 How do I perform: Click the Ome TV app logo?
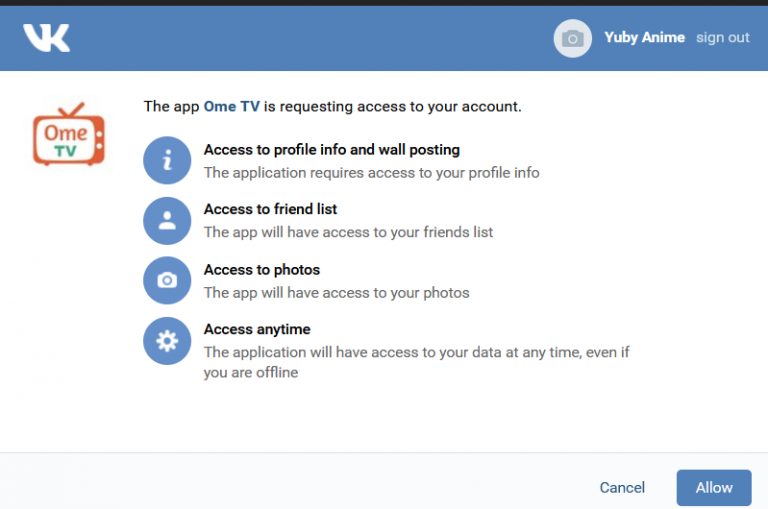[x=68, y=134]
